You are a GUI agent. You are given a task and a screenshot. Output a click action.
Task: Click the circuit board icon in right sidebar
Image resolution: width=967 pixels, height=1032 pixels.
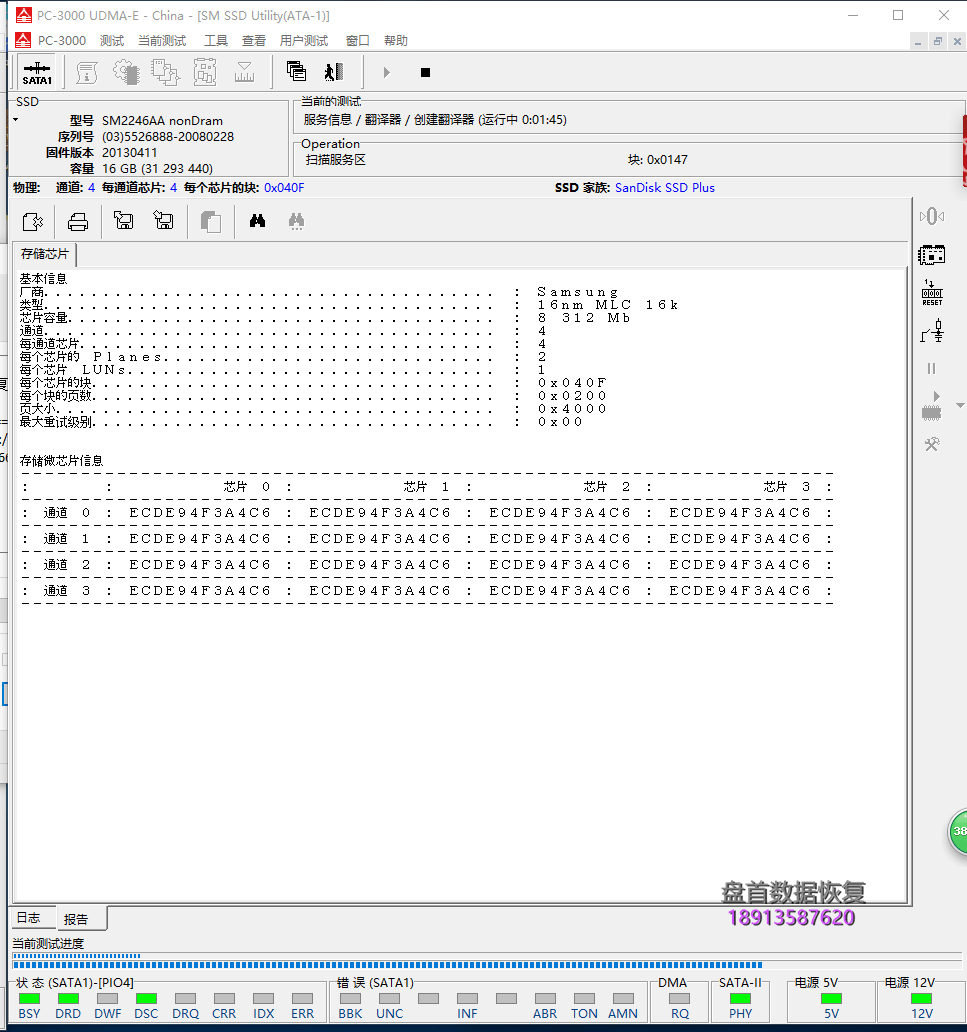pos(931,255)
